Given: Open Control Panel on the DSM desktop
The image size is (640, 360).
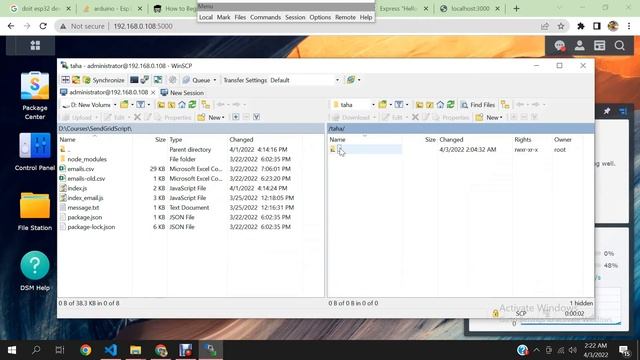Looking at the screenshot, I should [35, 151].
